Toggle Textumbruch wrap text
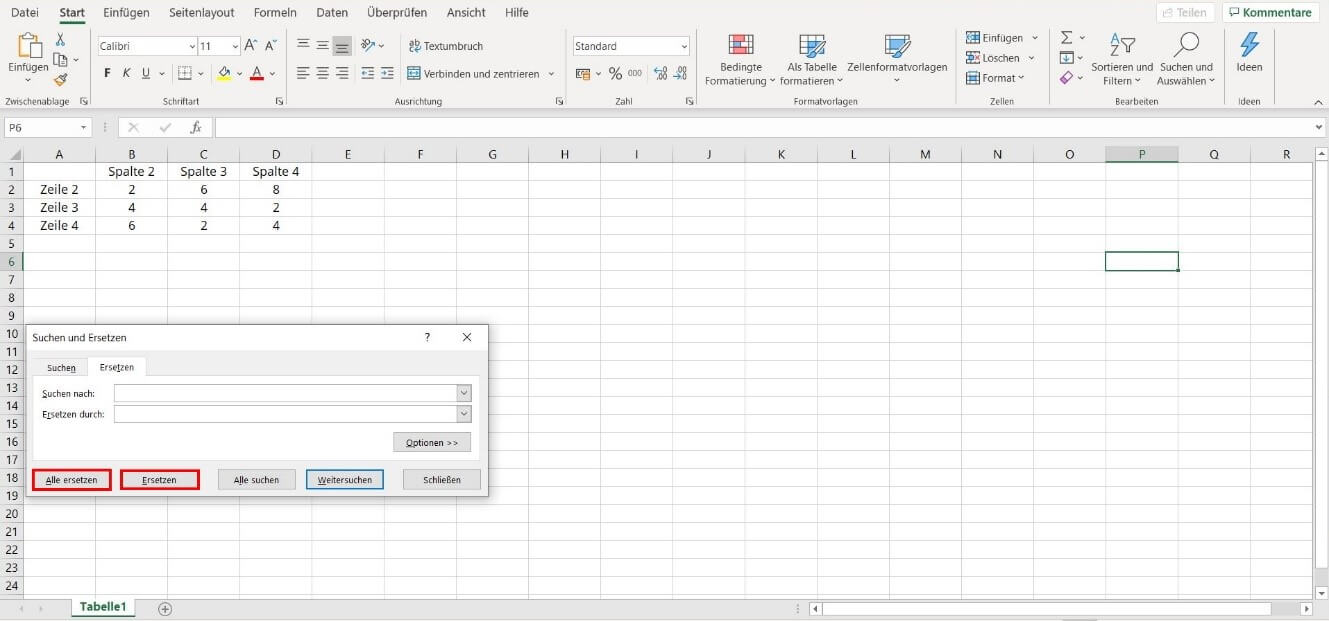This screenshot has height=621, width=1329. (445, 46)
